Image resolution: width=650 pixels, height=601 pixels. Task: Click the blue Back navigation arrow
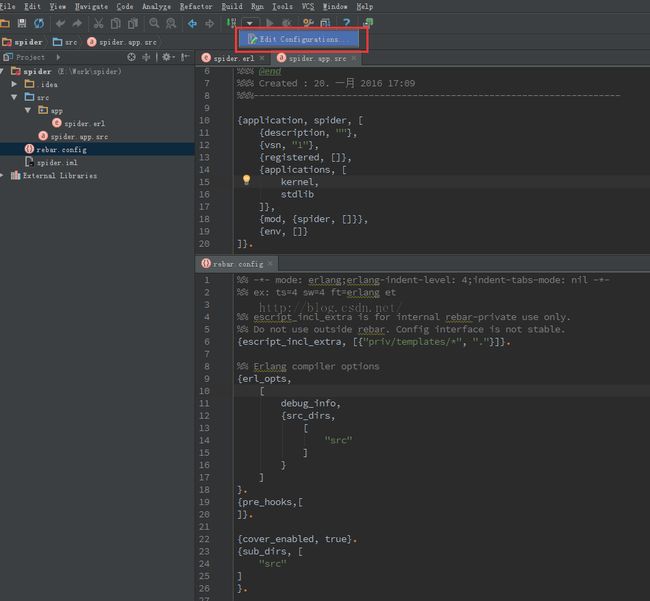(192, 24)
